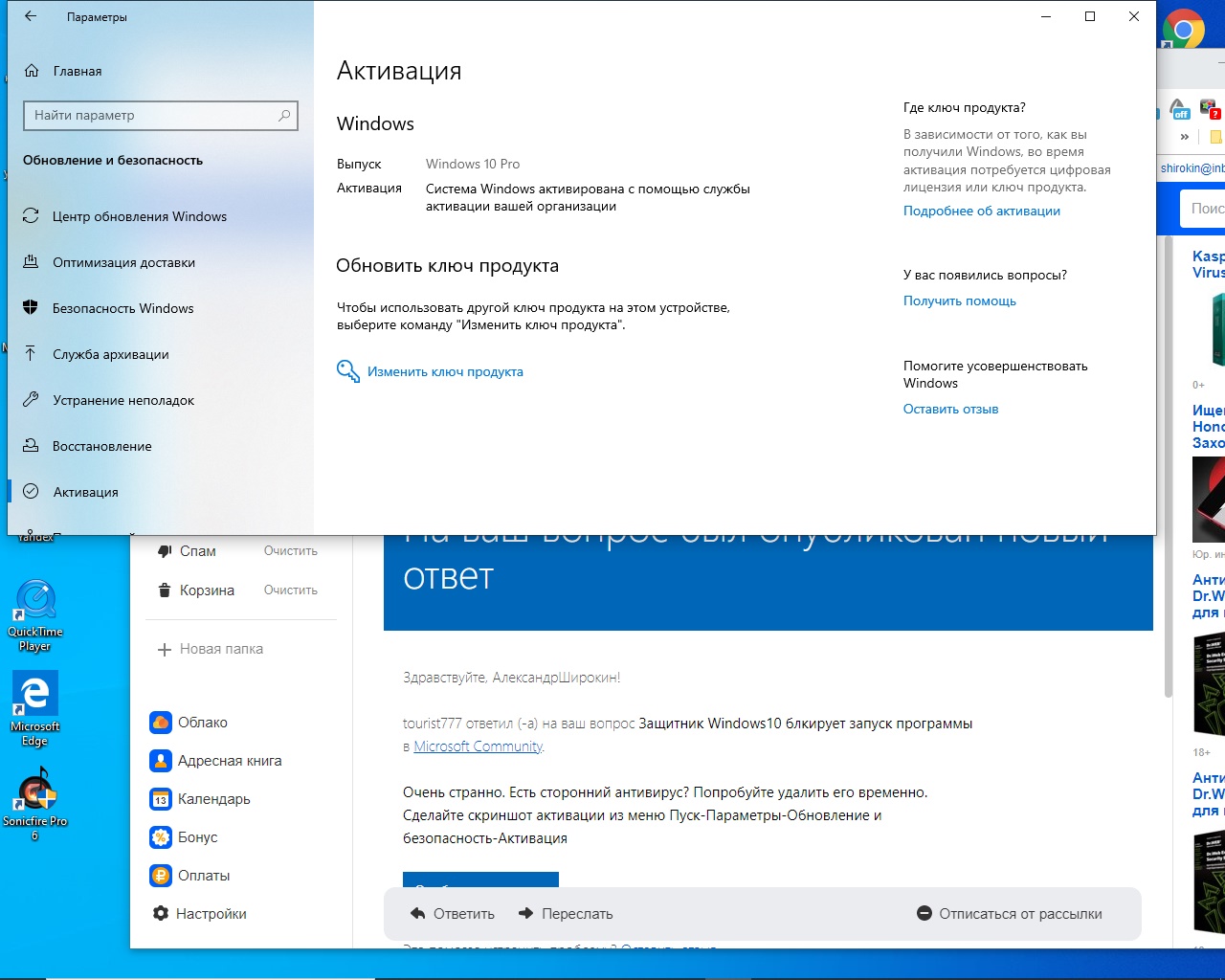Viewport: 1225px width, 980px height.
Task: Open Облако in the mail sidebar
Action: (189, 723)
